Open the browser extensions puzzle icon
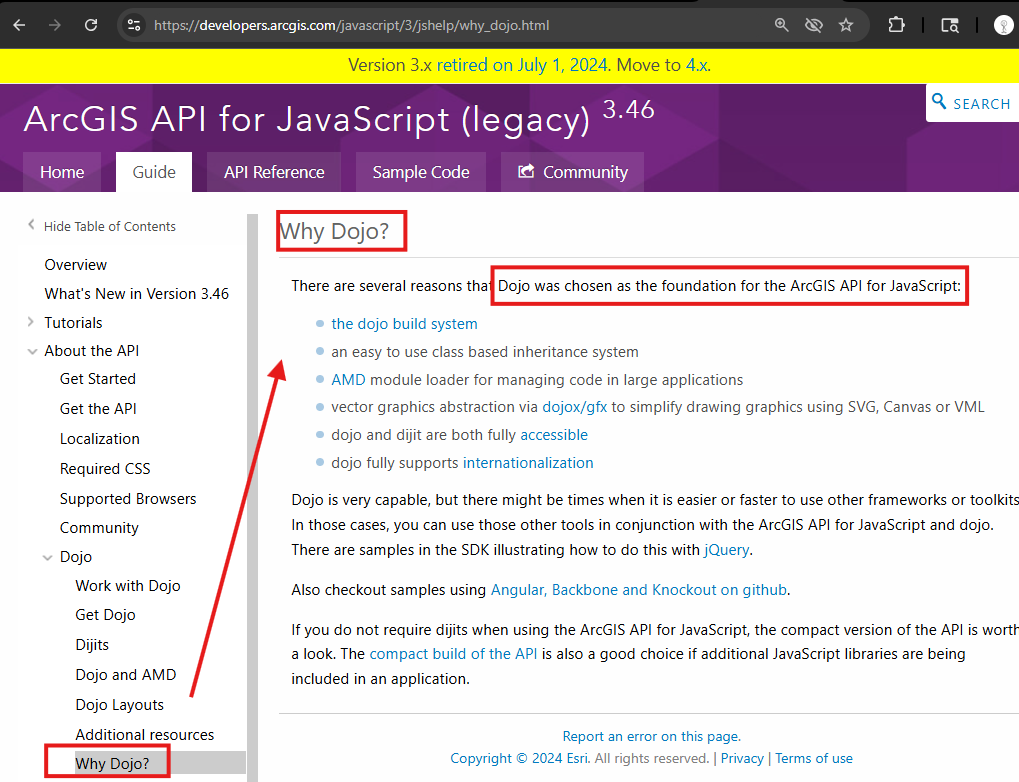This screenshot has height=782, width=1019. coord(896,25)
